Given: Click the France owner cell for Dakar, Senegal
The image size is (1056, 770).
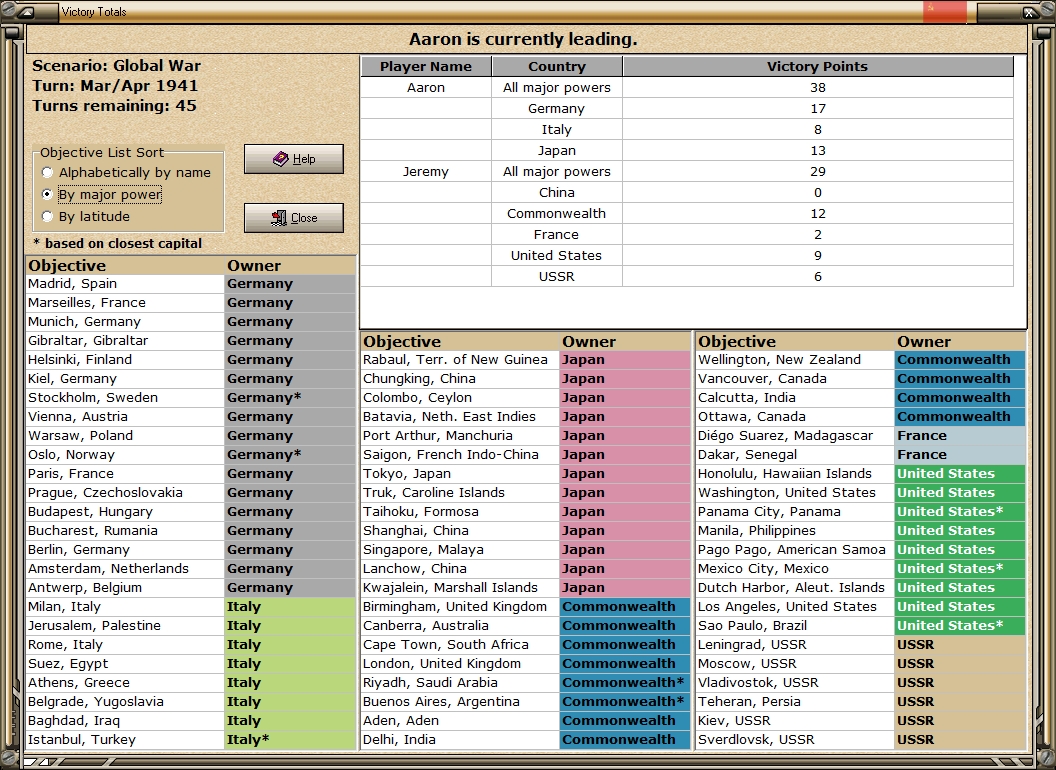Looking at the screenshot, I should pos(960,455).
